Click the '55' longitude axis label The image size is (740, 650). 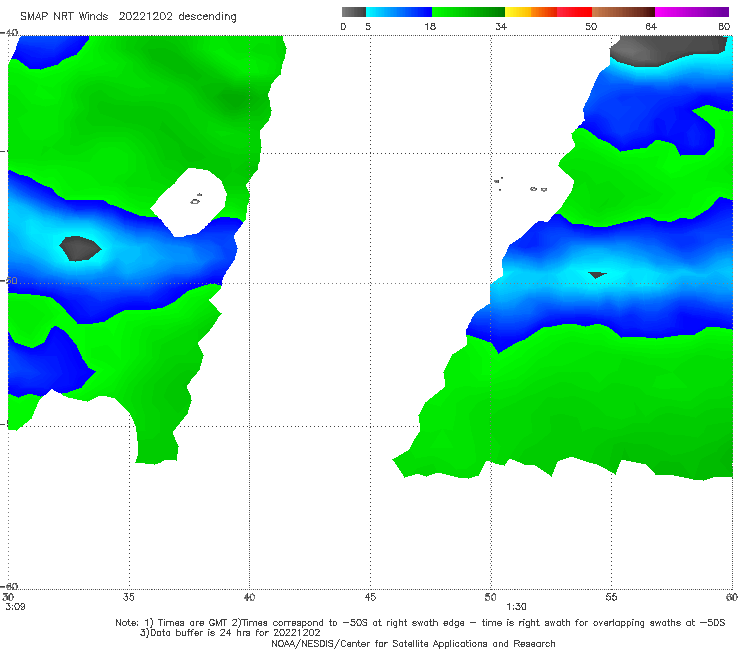pyautogui.click(x=611, y=597)
